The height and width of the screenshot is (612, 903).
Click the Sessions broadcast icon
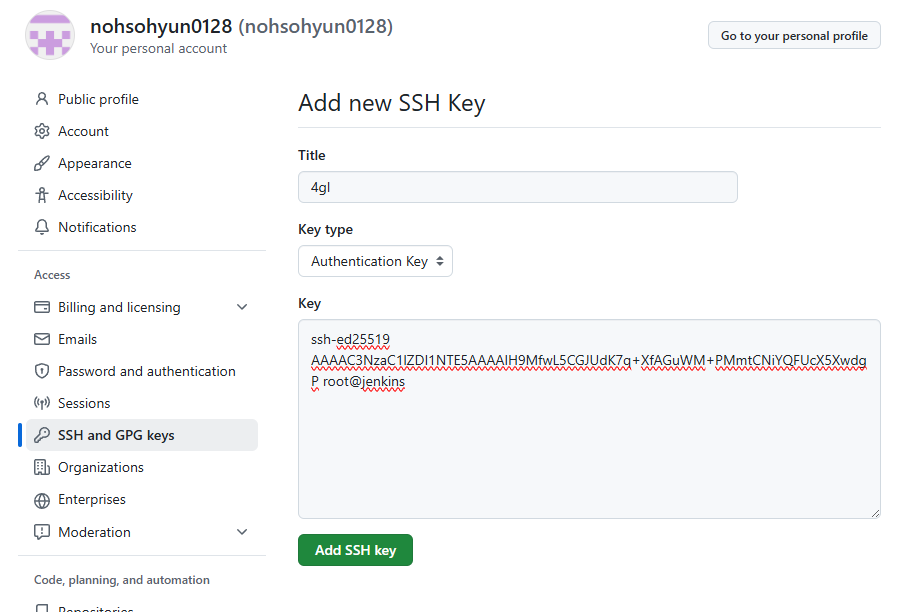coord(42,403)
